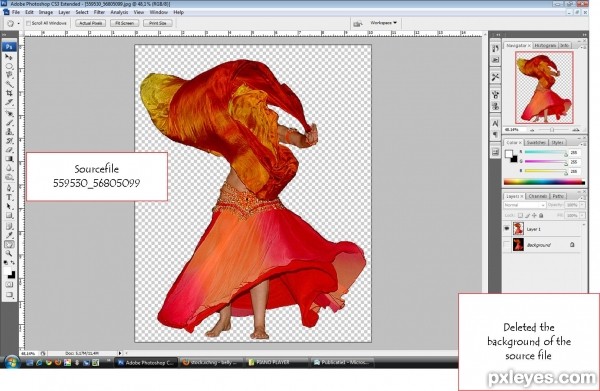
Task: Switch to the Histogram tab
Action: pos(545,46)
